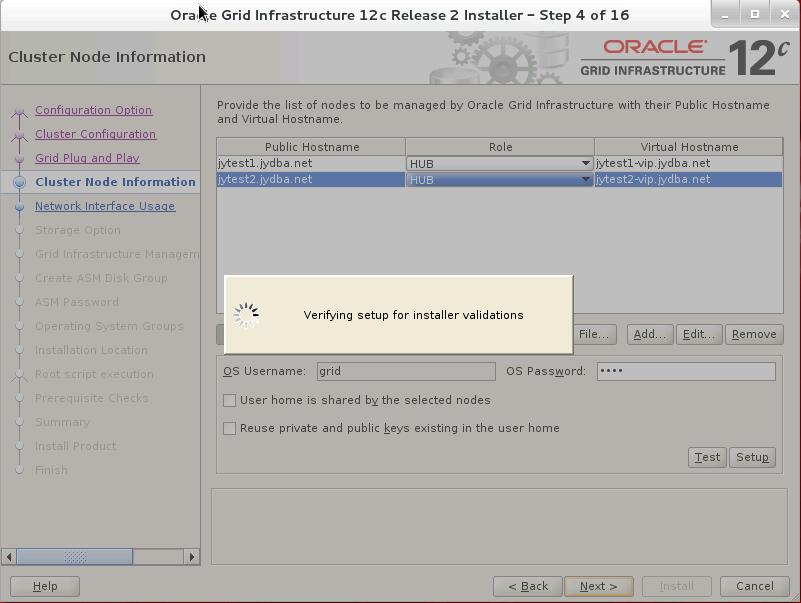
Task: Click the Root script execution step
Action: (x=94, y=374)
